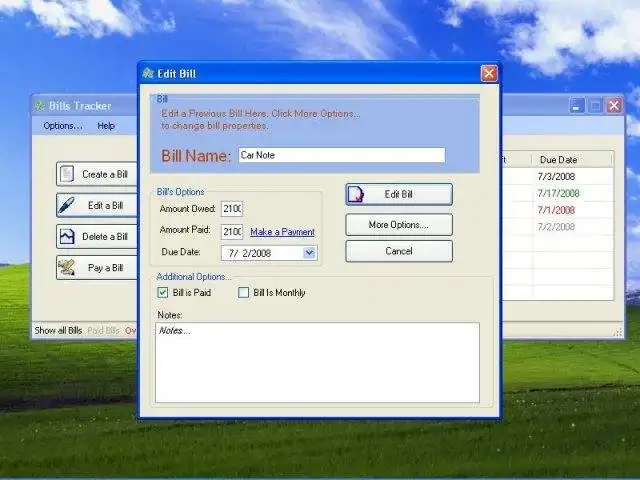Click the chart icon on Delete a Bill
Viewport: 640px width, 480px height.
(67, 236)
